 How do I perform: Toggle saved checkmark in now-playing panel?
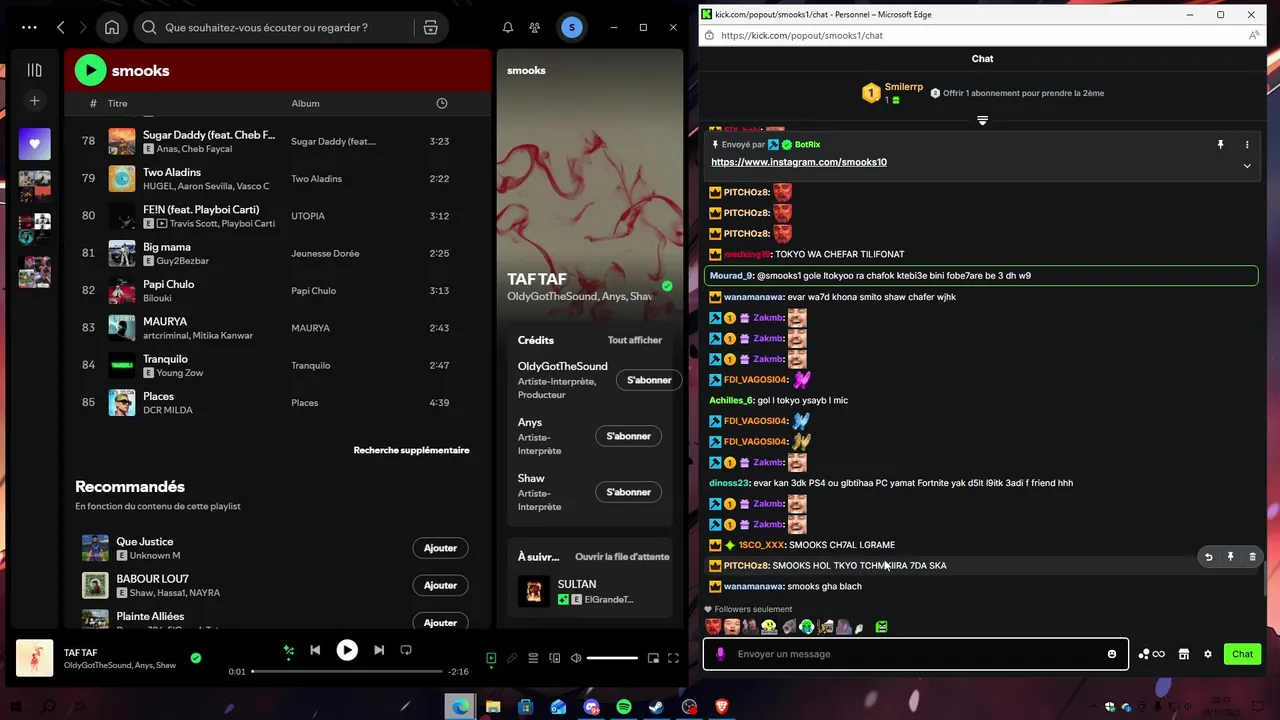point(667,286)
